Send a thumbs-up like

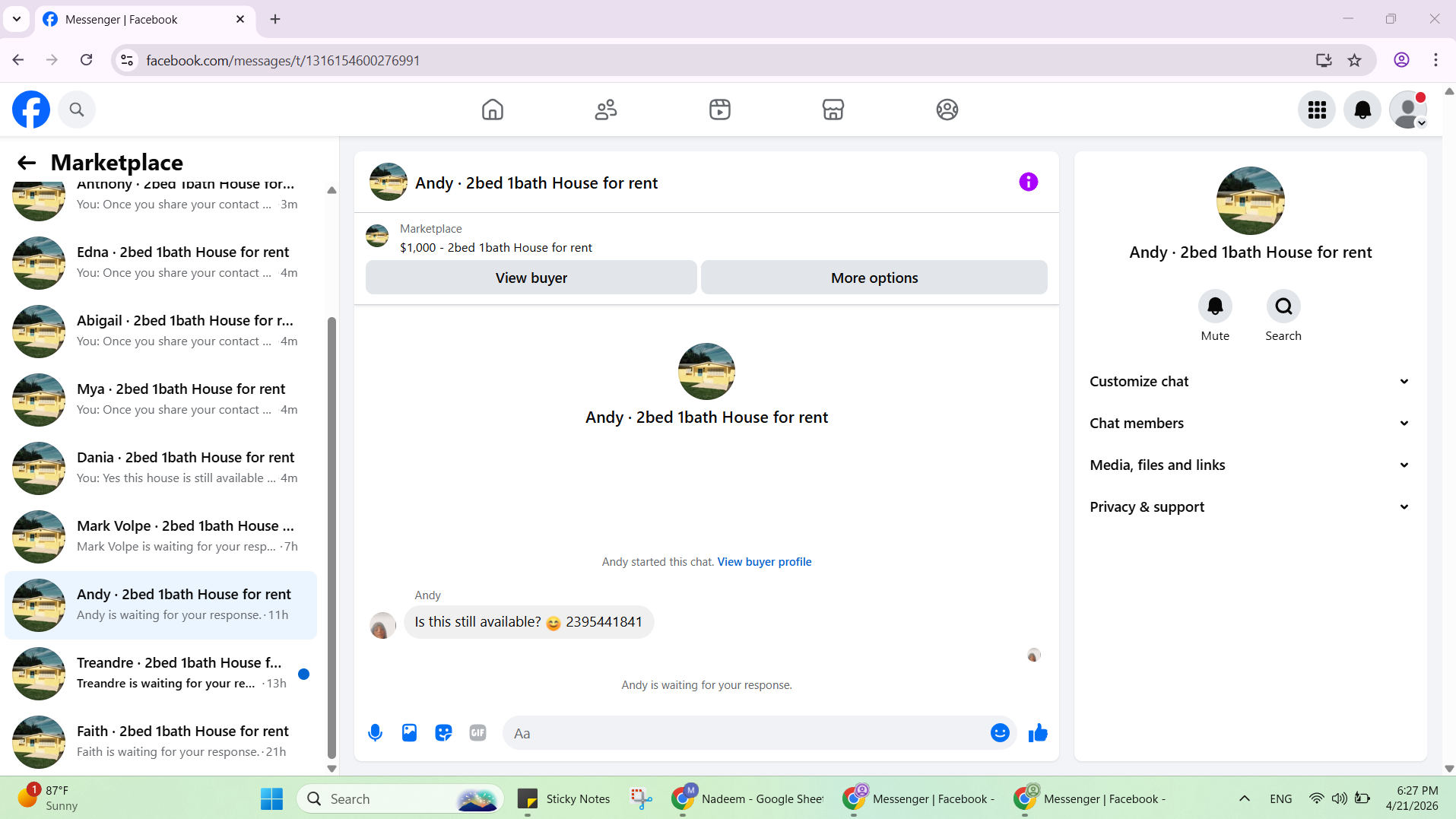[1038, 733]
